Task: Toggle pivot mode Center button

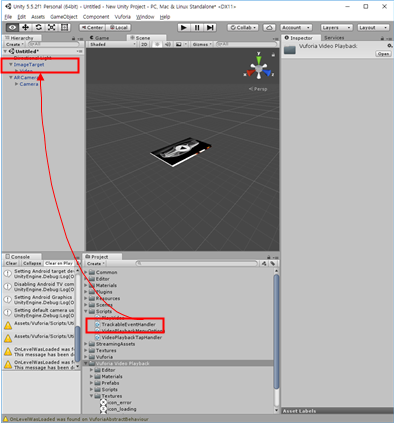Action: 92,27
